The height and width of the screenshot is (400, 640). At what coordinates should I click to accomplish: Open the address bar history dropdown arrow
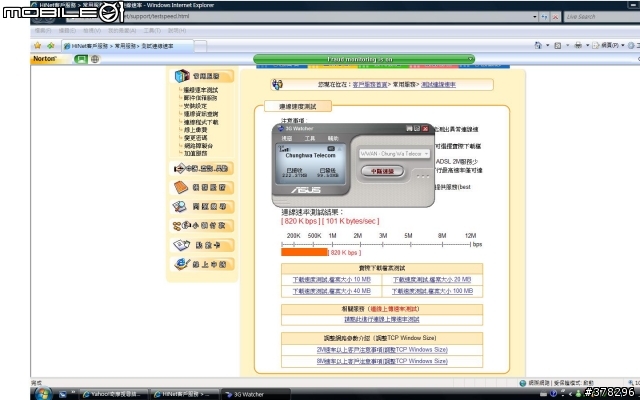click(x=535, y=17)
